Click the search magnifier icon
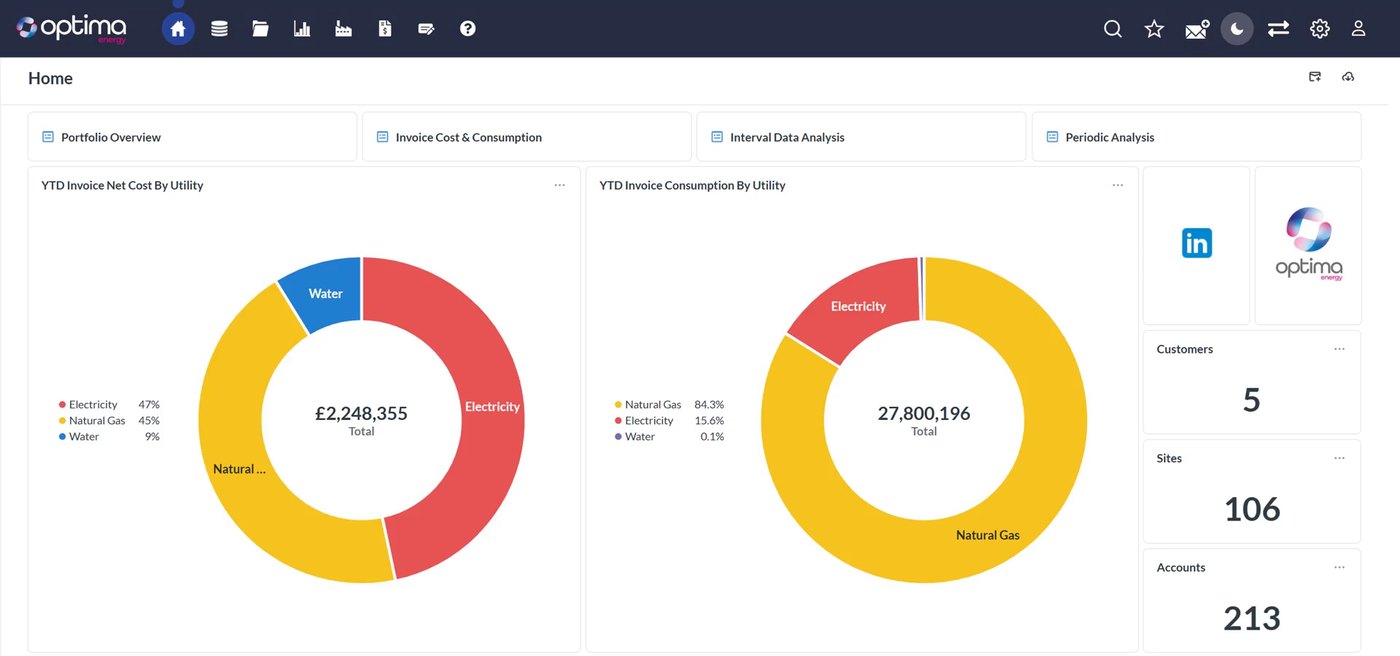 point(1112,29)
